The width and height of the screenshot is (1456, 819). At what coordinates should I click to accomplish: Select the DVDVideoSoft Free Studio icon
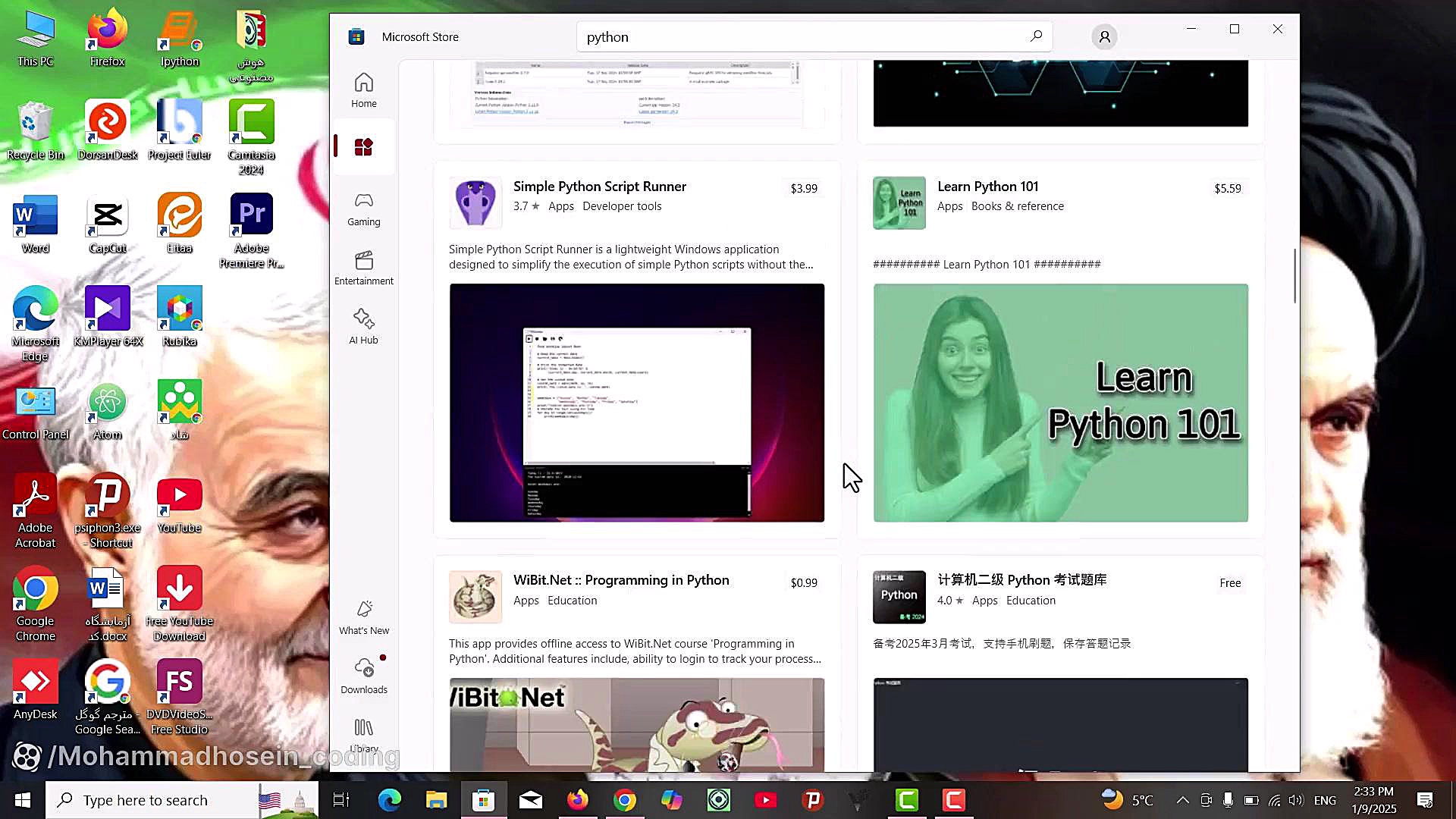179,698
